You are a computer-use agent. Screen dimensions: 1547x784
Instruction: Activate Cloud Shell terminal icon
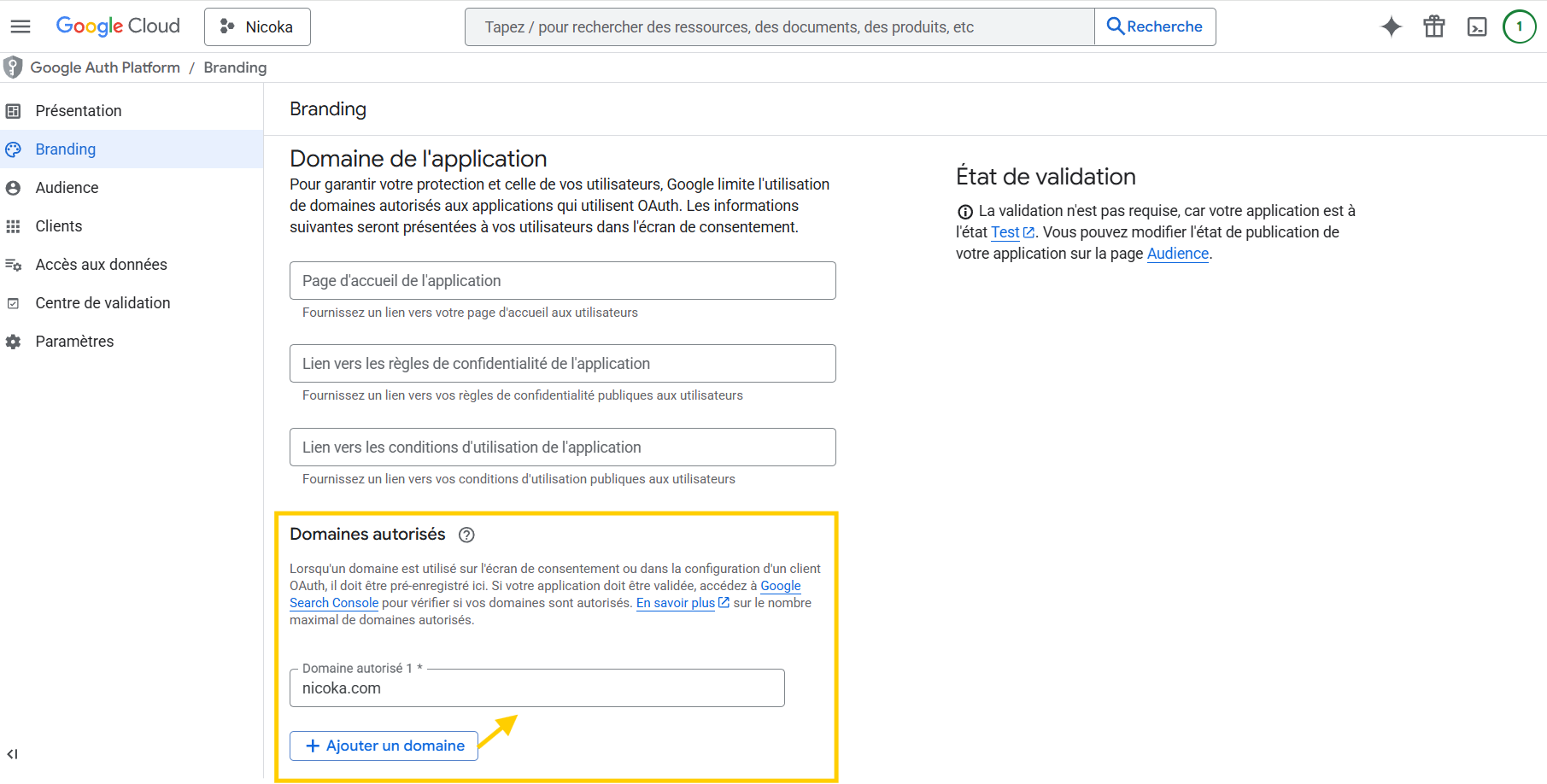[1476, 26]
